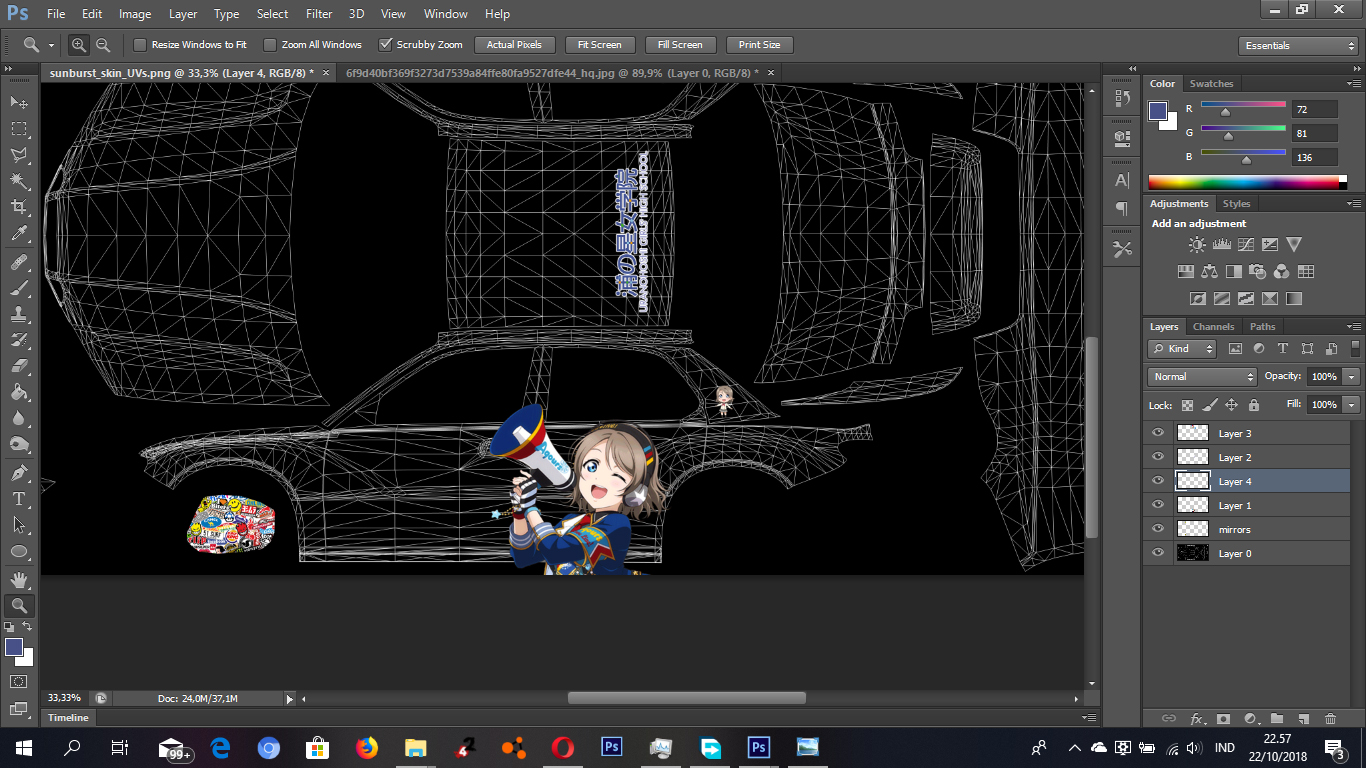This screenshot has width=1366, height=768.
Task: Toggle Layer 4 visibility eye
Action: point(1158,481)
